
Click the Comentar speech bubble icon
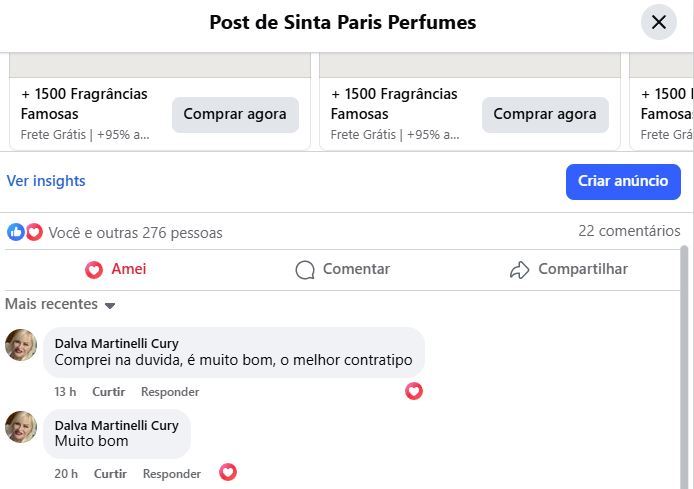[x=305, y=270]
